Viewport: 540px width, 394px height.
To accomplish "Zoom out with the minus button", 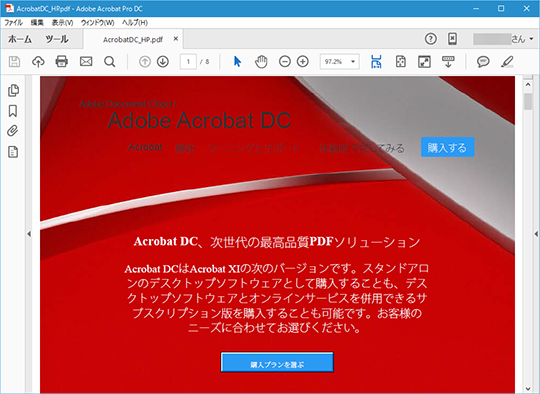I will [x=285, y=62].
